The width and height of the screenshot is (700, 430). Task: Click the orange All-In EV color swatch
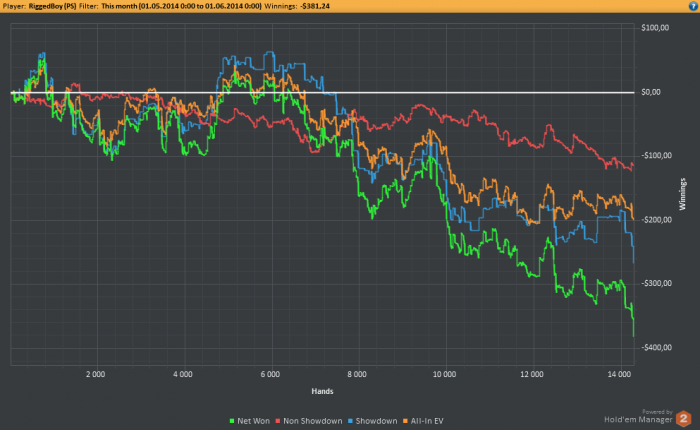(x=405, y=421)
